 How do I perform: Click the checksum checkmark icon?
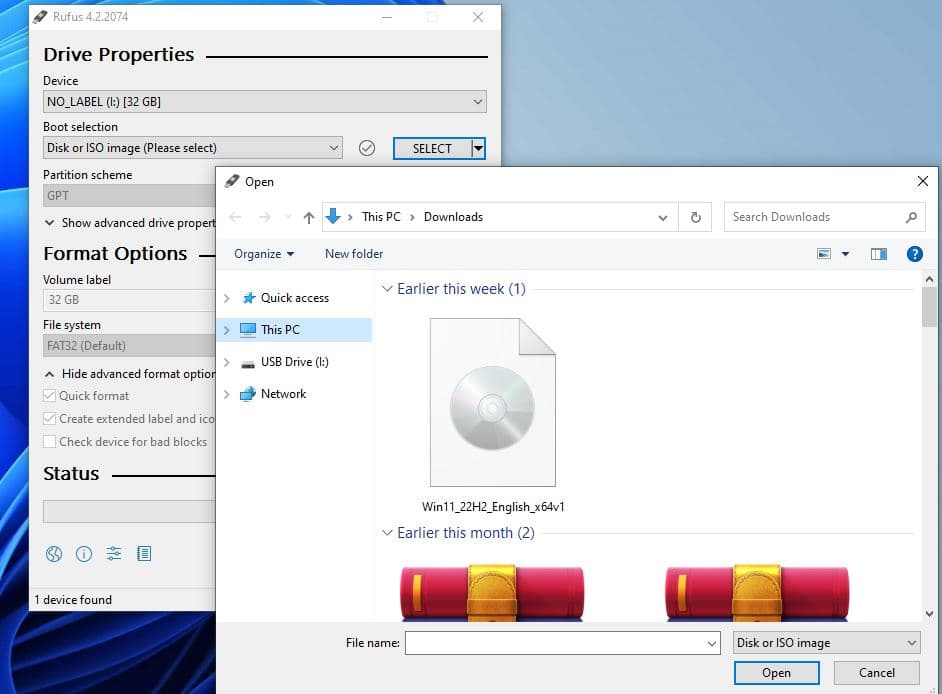367,148
